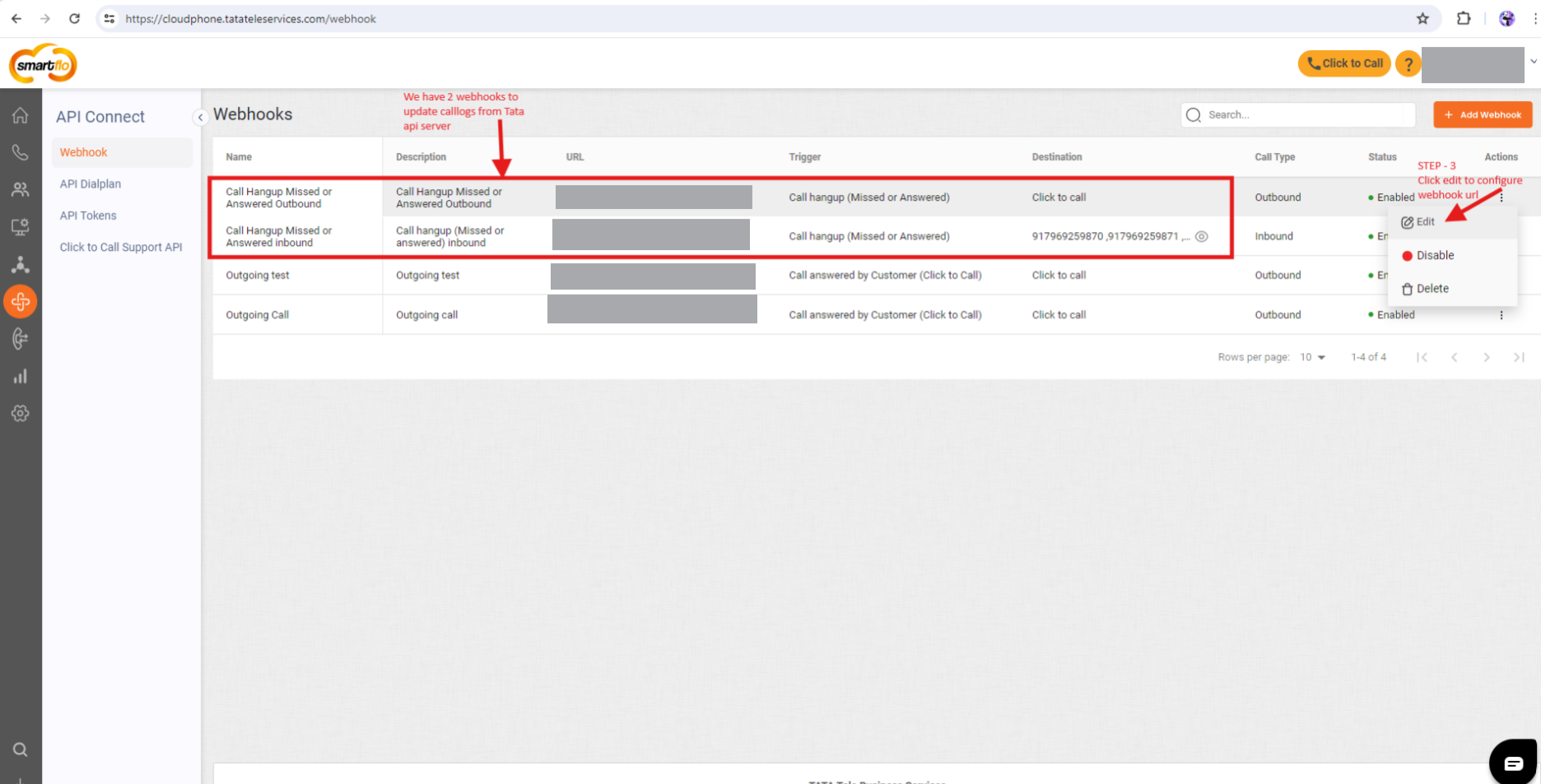Show destination numbers via eye icon
This screenshot has height=784, width=1541.
(x=1202, y=237)
